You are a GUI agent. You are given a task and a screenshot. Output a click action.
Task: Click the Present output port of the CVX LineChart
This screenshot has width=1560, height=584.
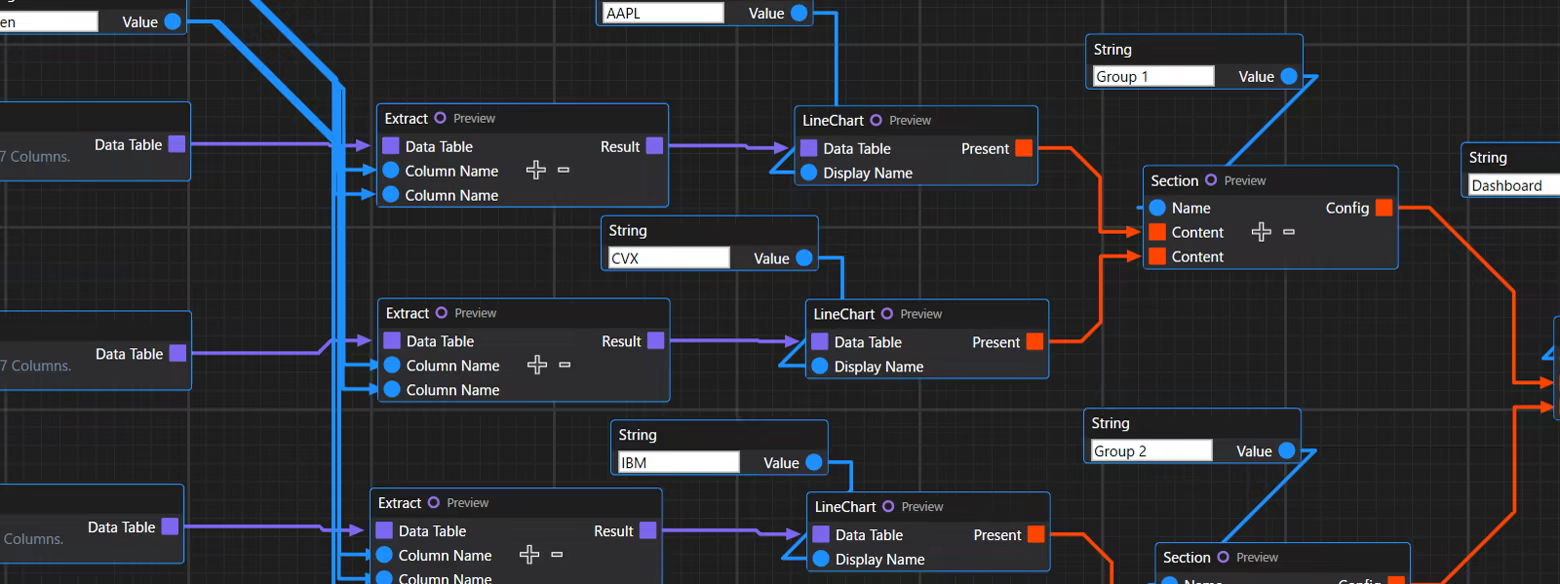click(x=1035, y=342)
